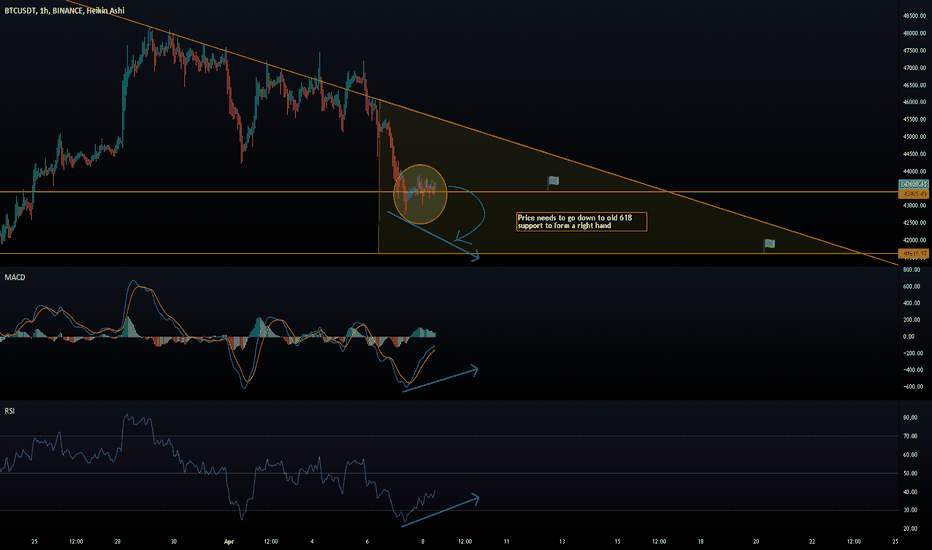Click the 80.00 RSI axis label
Image resolution: width=932 pixels, height=550 pixels.
[x=911, y=418]
